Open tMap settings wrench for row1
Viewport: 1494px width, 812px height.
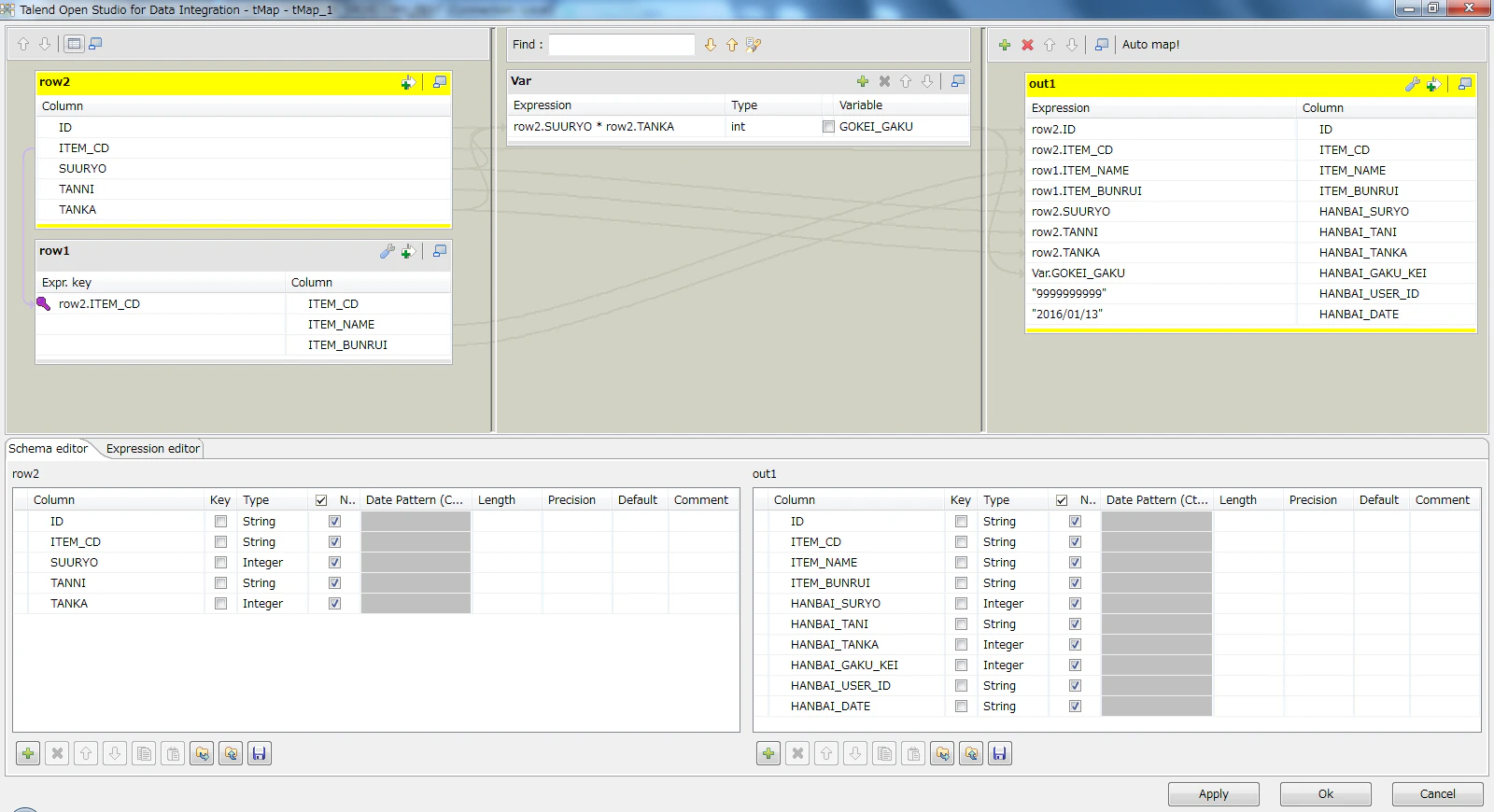point(387,251)
